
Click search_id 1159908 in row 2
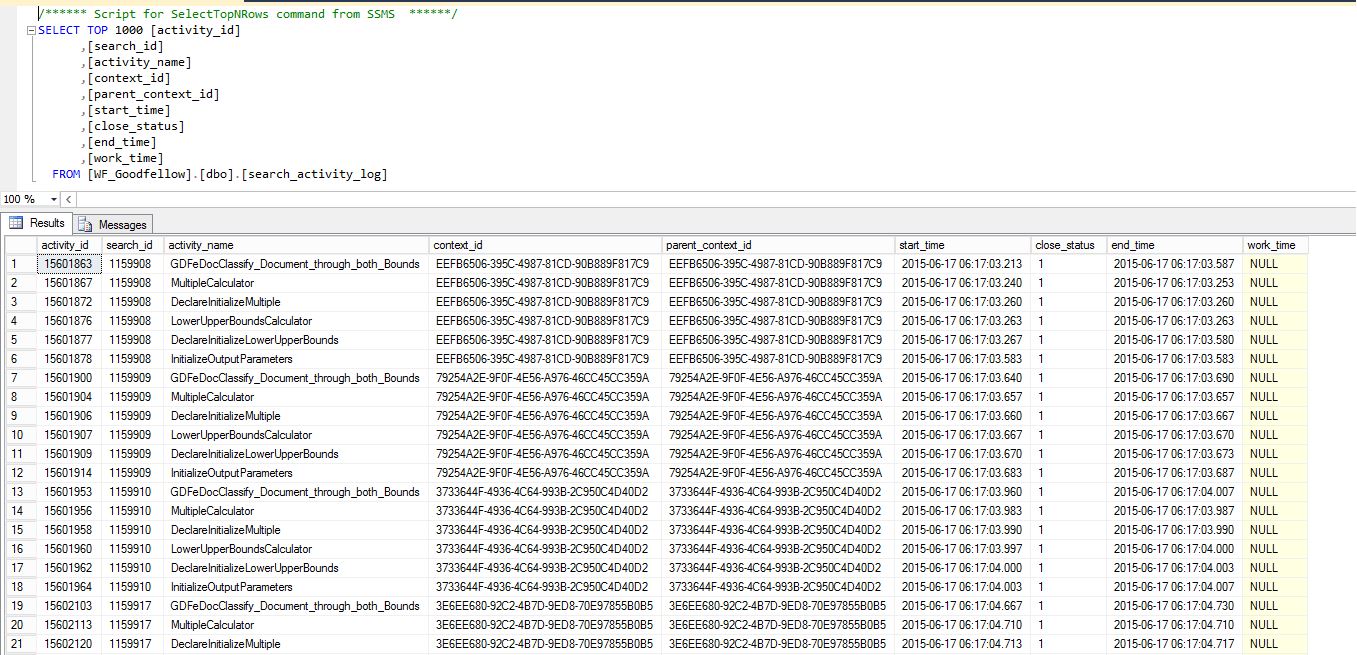(x=133, y=283)
